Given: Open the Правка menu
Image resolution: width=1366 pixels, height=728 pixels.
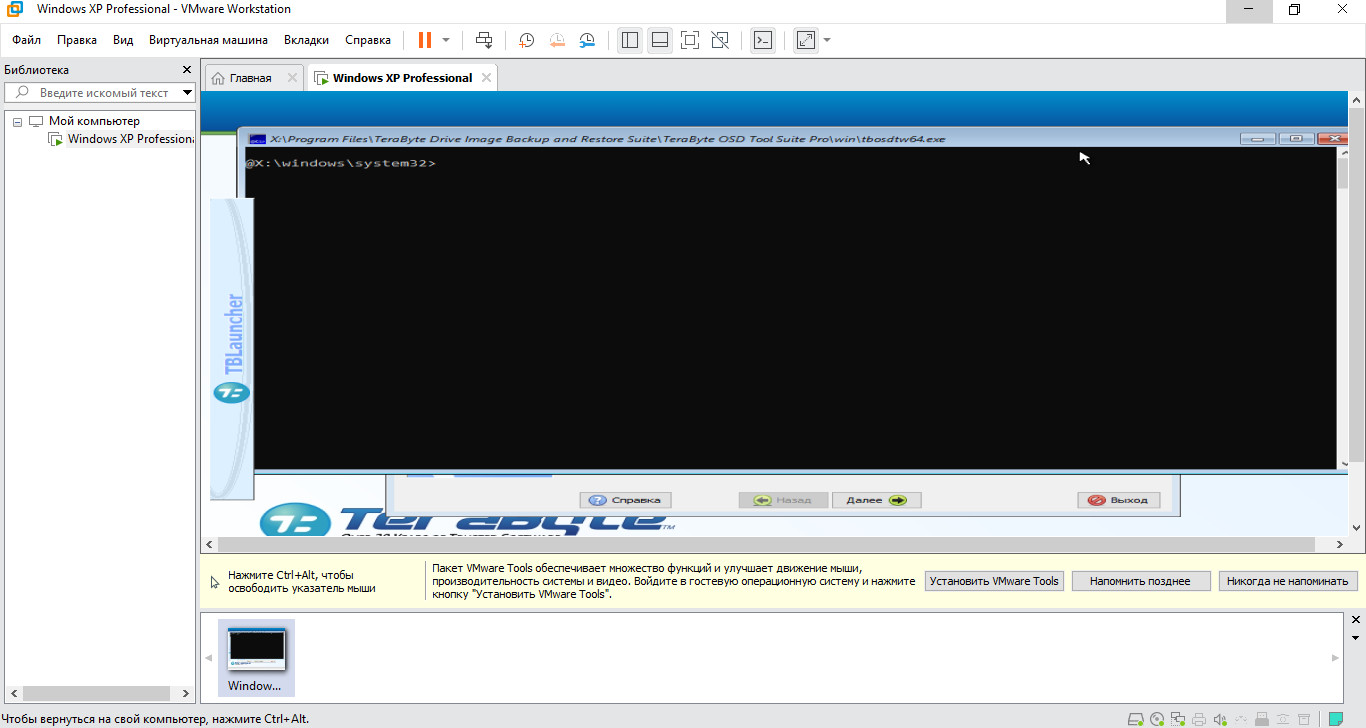Looking at the screenshot, I should pyautogui.click(x=77, y=40).
